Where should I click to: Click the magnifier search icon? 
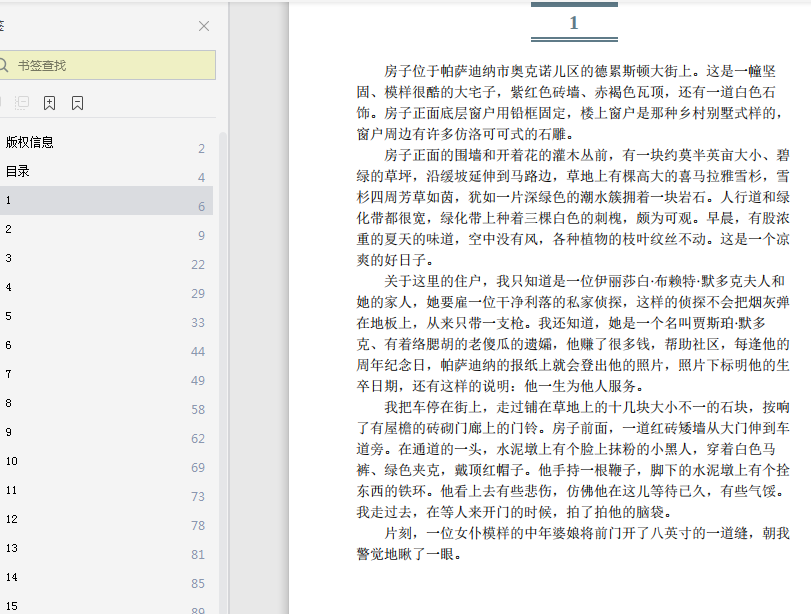pos(3,65)
